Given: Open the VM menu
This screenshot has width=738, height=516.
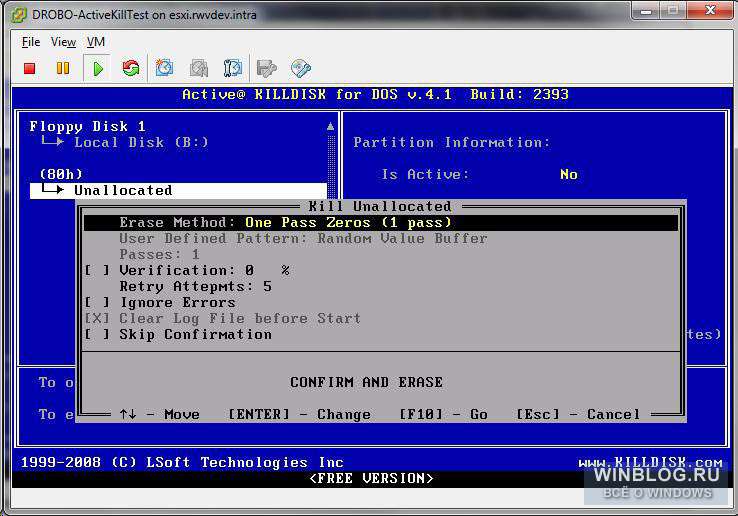Looking at the screenshot, I should [96, 42].
